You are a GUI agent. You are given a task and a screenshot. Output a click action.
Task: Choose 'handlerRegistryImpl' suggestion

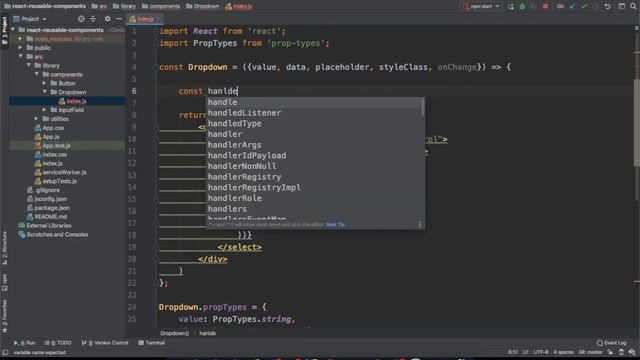(315, 187)
